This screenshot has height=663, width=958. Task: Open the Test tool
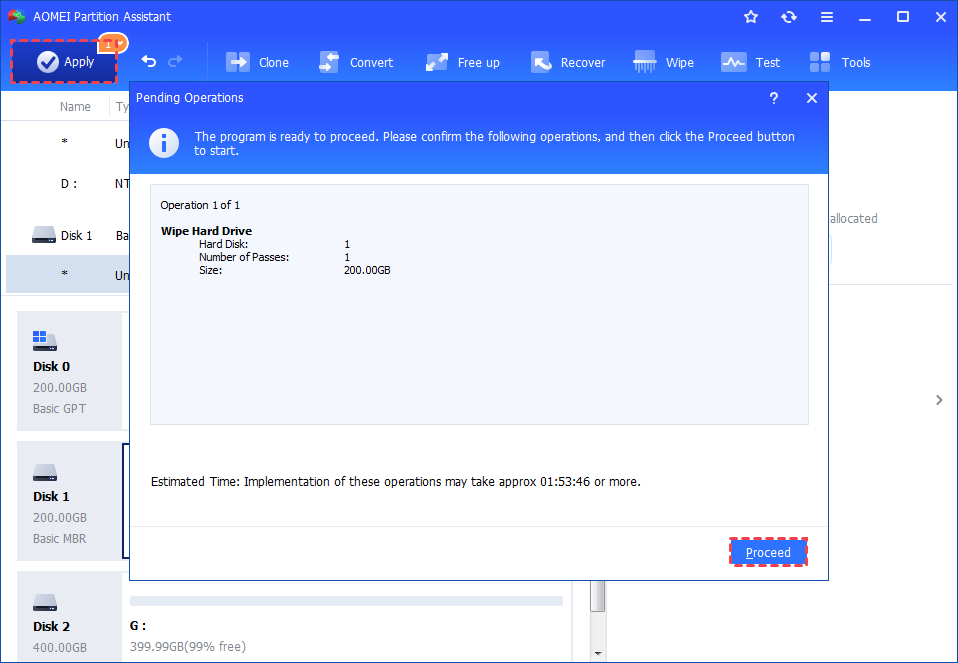[751, 62]
